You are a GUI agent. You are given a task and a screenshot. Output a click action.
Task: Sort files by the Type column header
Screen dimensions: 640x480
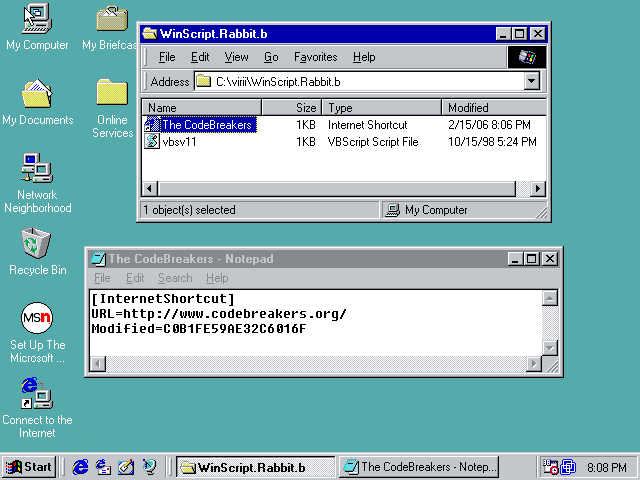coord(382,107)
